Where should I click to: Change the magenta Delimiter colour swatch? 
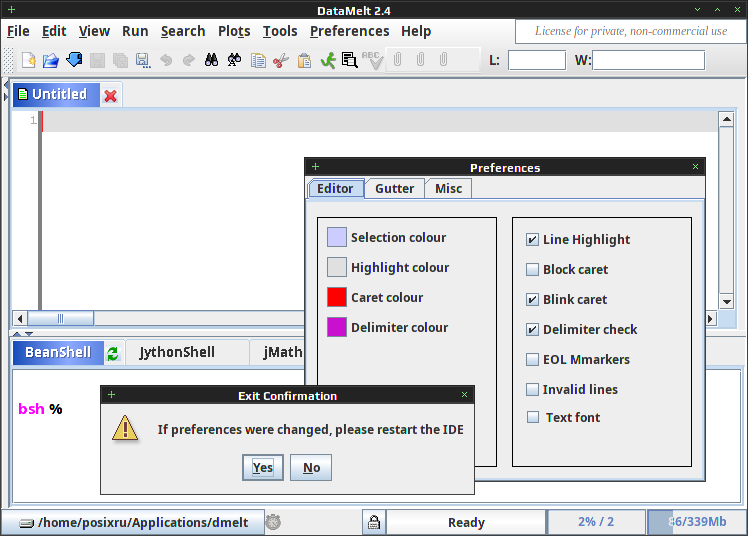pos(337,327)
